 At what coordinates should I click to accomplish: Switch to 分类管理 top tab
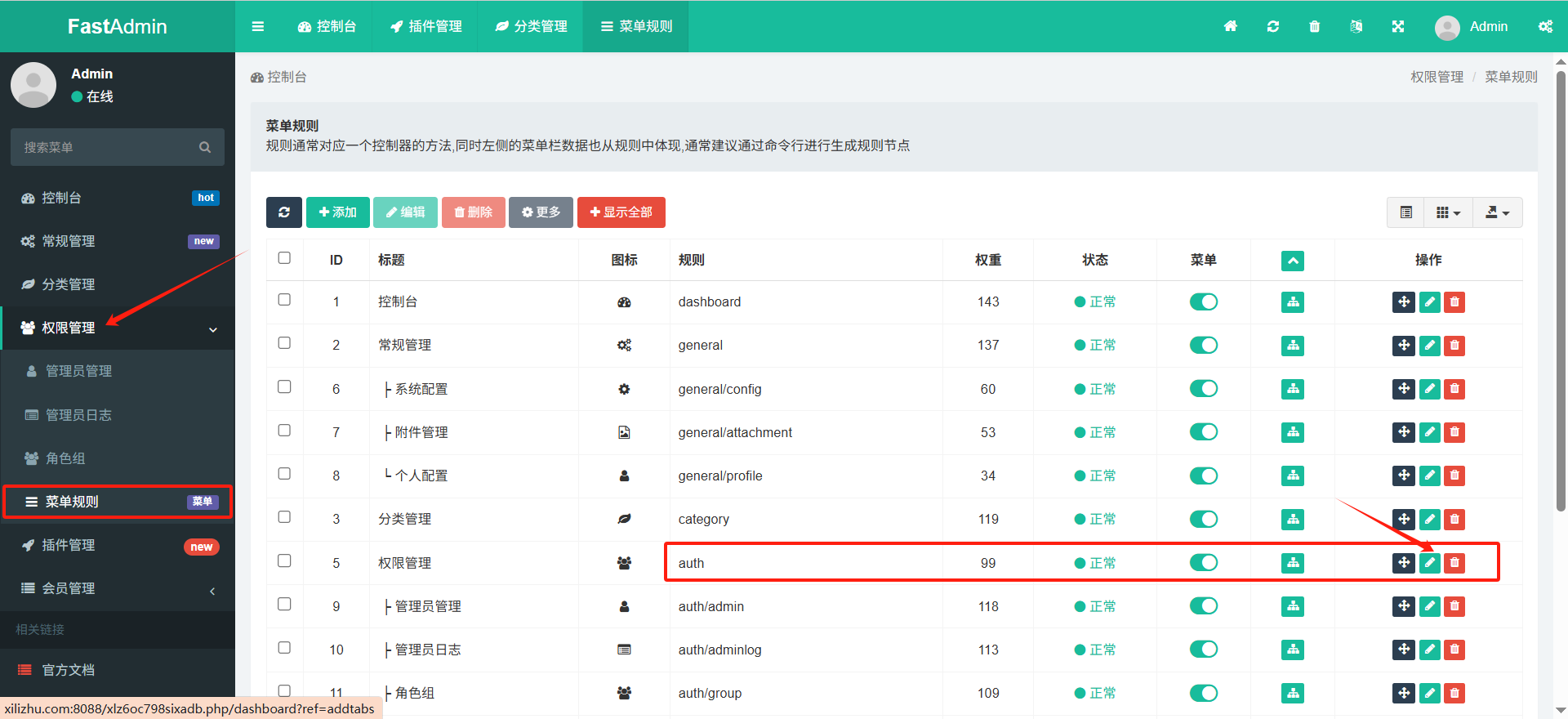[x=531, y=26]
